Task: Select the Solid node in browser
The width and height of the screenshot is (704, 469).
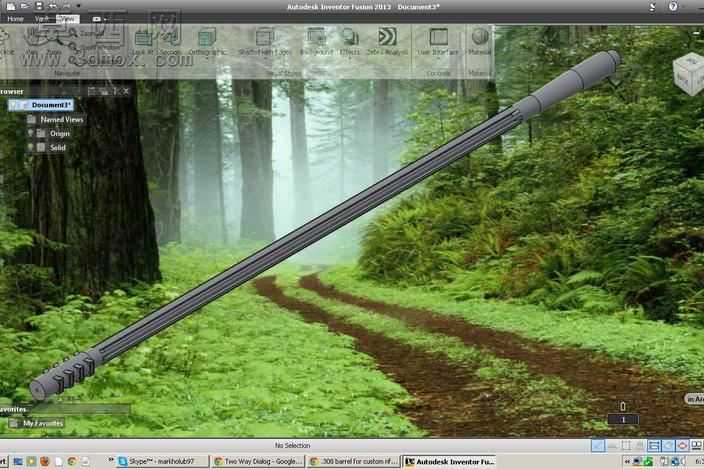Action: click(57, 148)
